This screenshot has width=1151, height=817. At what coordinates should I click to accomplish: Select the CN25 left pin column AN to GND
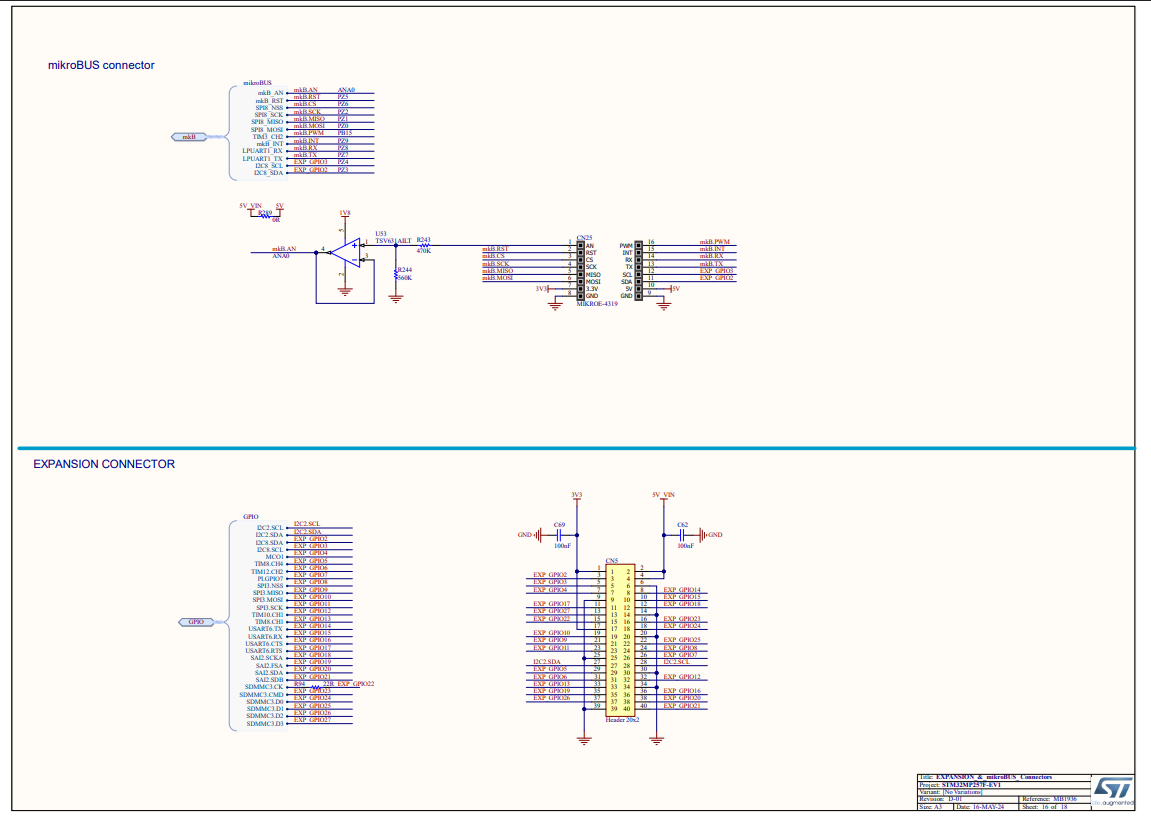point(581,271)
